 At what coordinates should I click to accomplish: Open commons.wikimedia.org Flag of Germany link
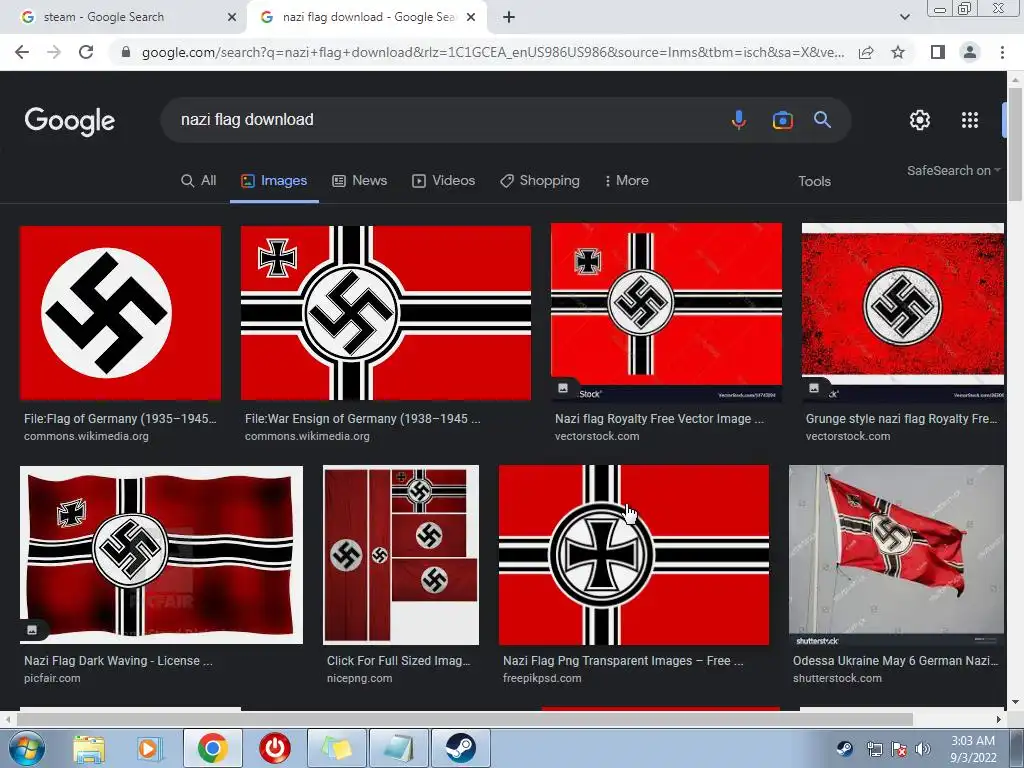coord(120,419)
